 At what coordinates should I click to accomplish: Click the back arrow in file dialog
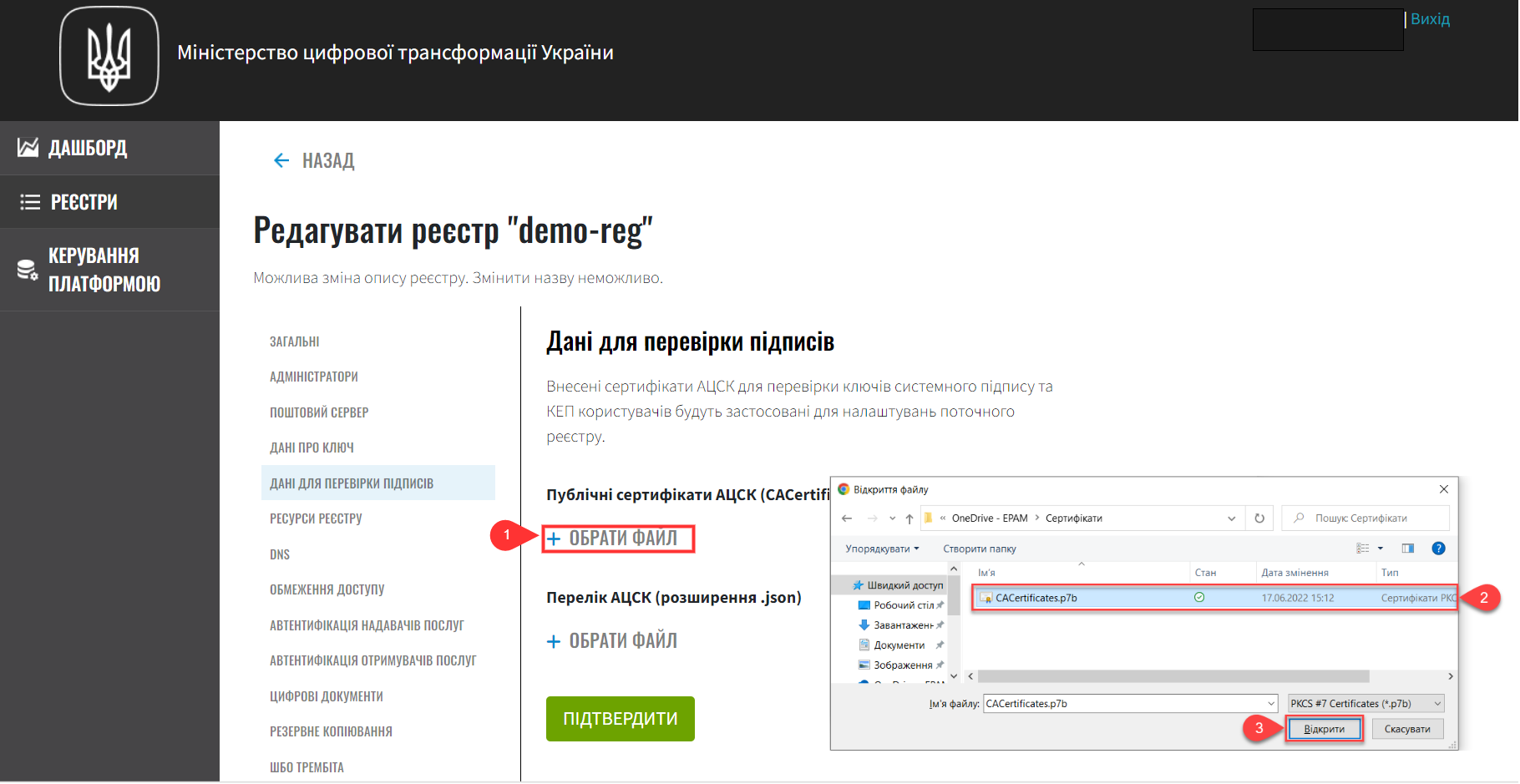tap(847, 518)
